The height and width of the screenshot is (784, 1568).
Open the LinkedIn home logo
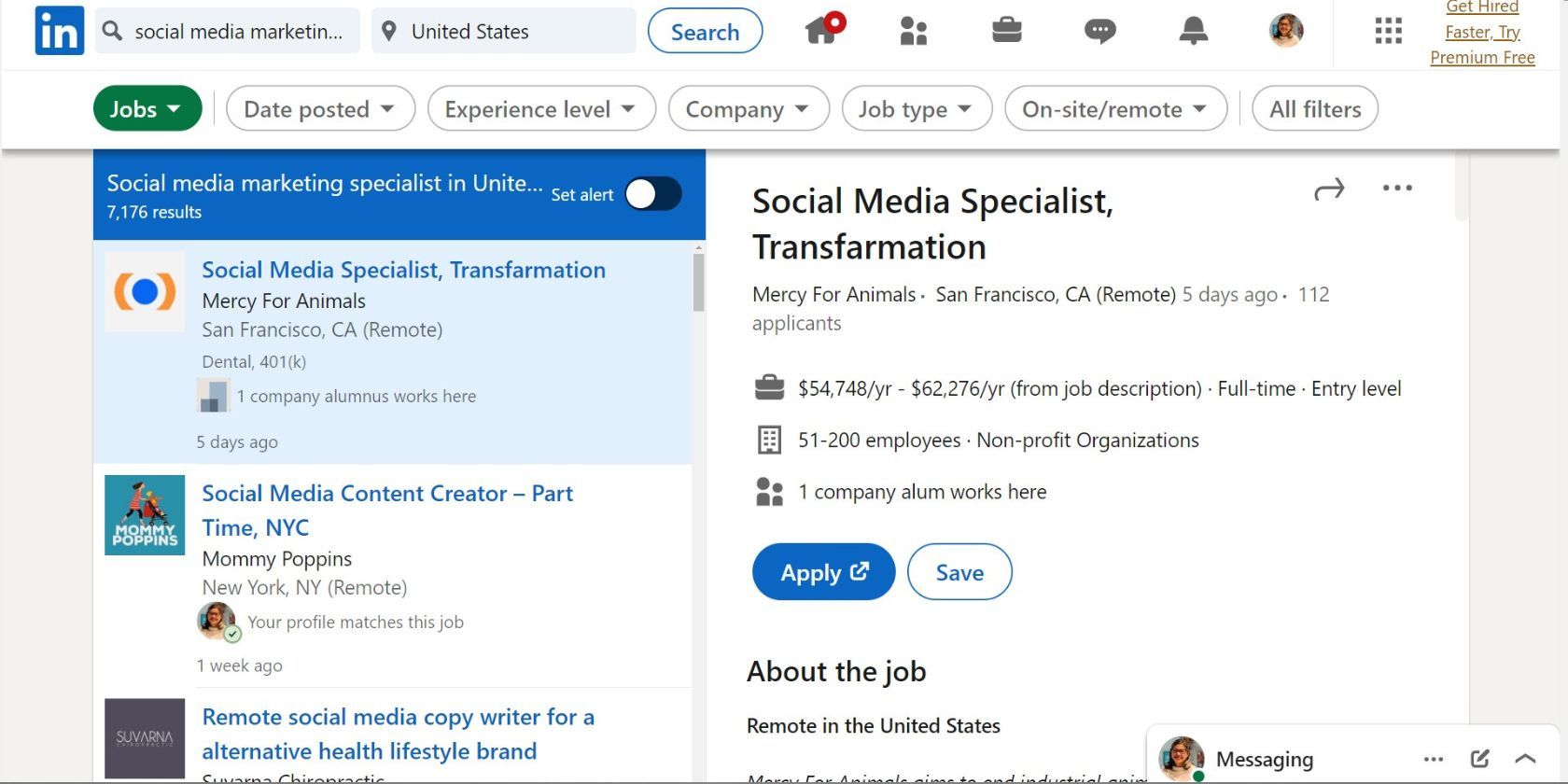[x=60, y=31]
